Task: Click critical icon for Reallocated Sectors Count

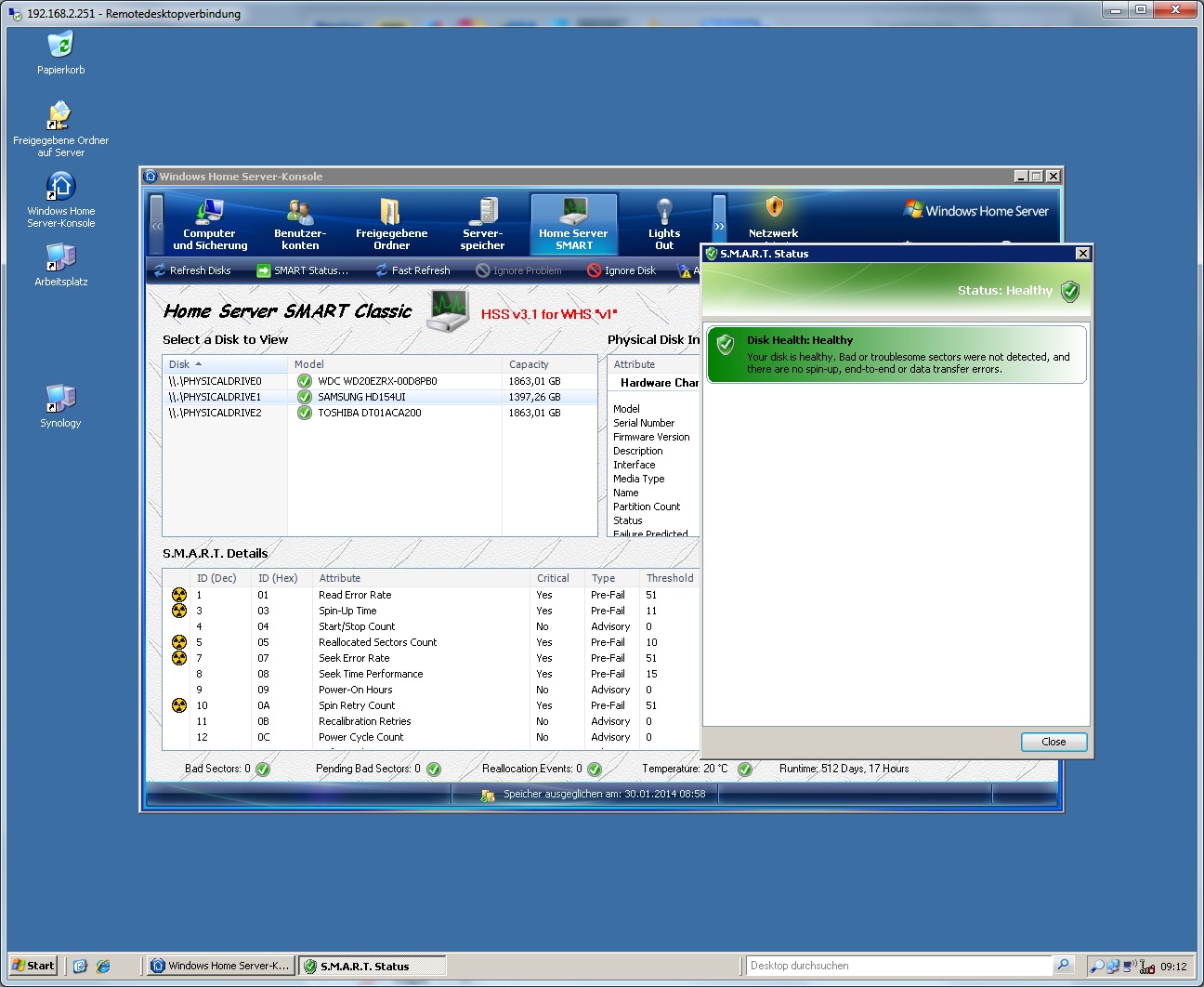Action: coord(179,642)
